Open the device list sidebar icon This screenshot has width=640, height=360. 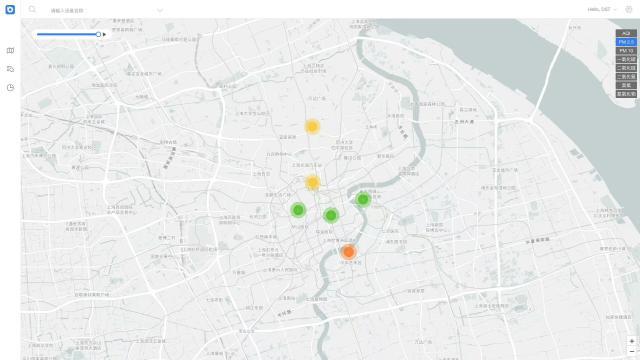(10, 69)
